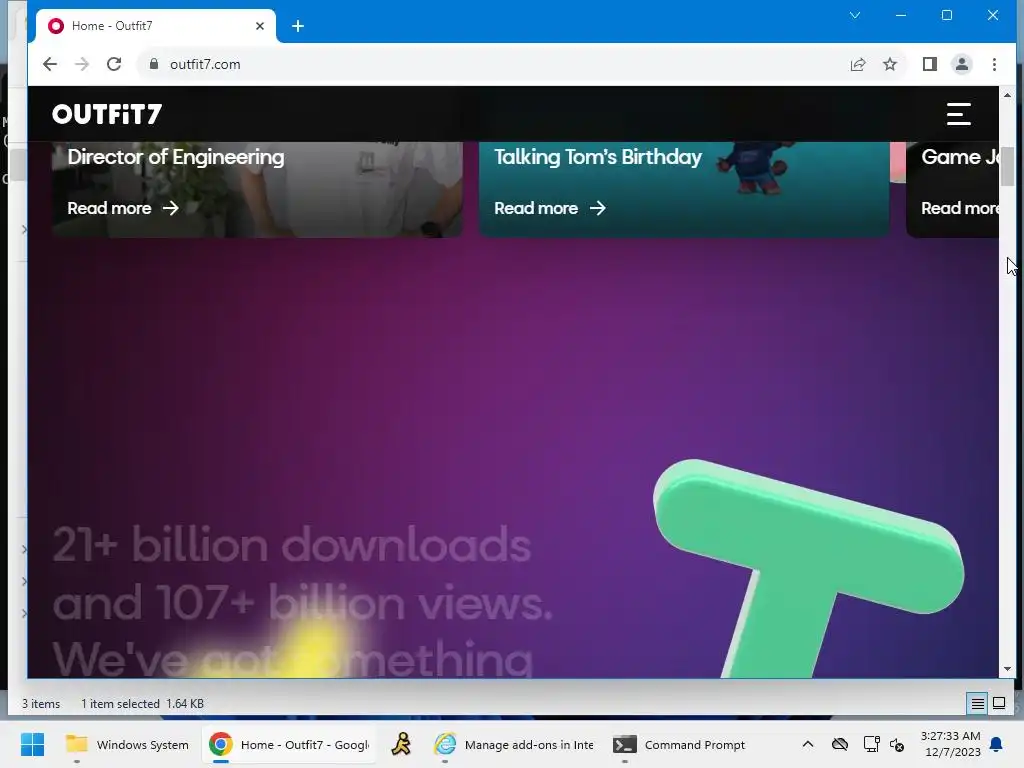Maximize the Chrome window
The width and height of the screenshot is (1024, 768).
(x=946, y=15)
